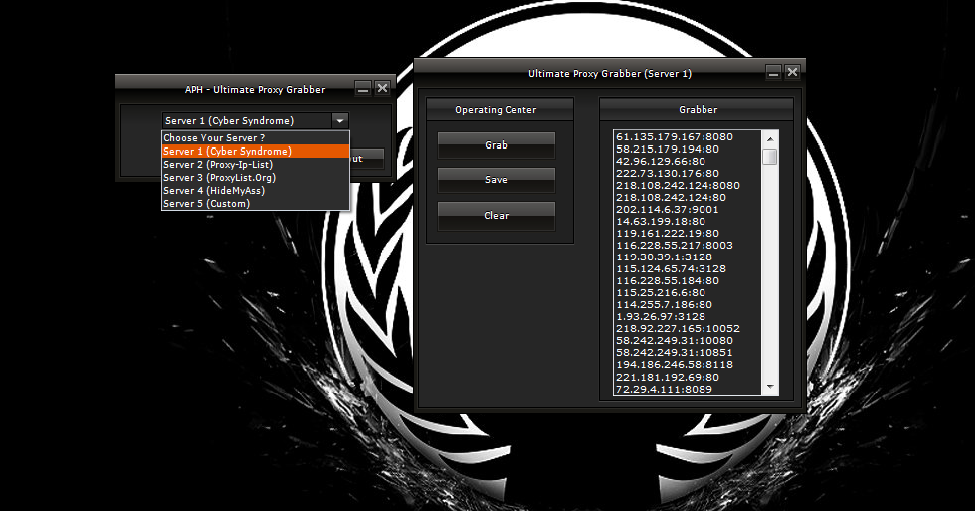
Task: Close the APH - Ultimate Proxy Grabber window
Action: [x=382, y=88]
